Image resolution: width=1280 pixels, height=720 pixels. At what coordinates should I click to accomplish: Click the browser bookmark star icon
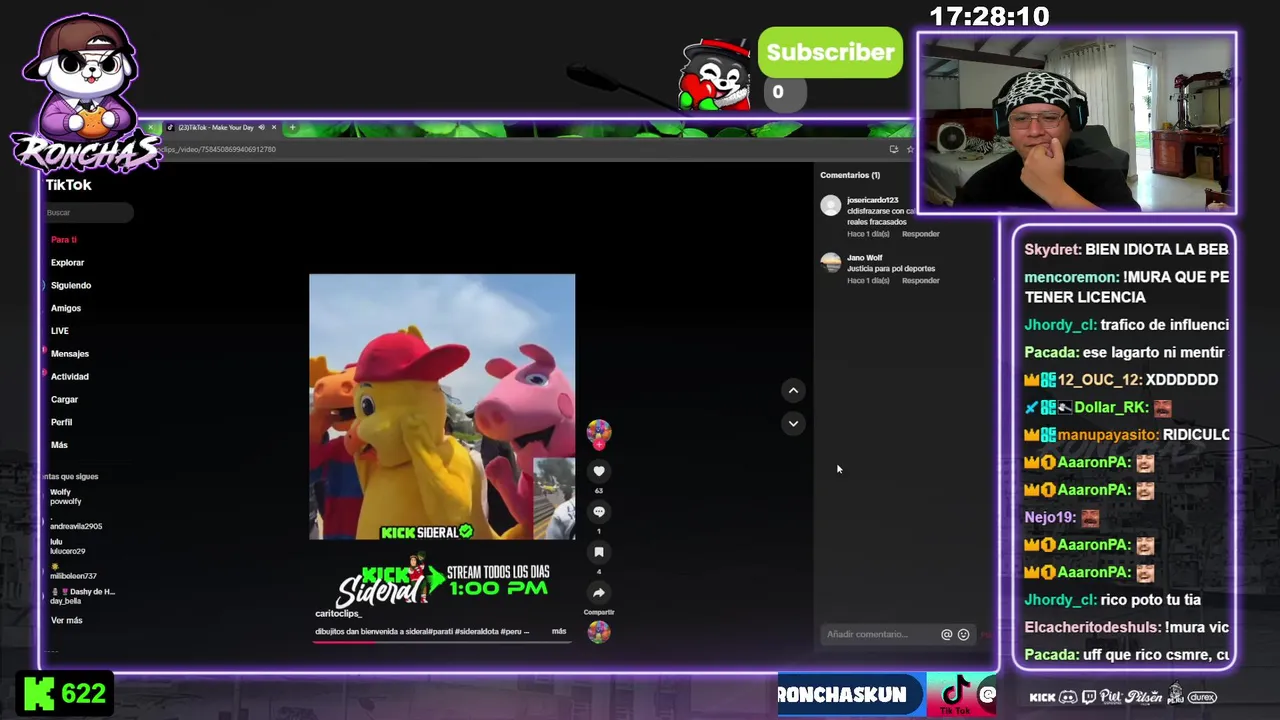910,149
